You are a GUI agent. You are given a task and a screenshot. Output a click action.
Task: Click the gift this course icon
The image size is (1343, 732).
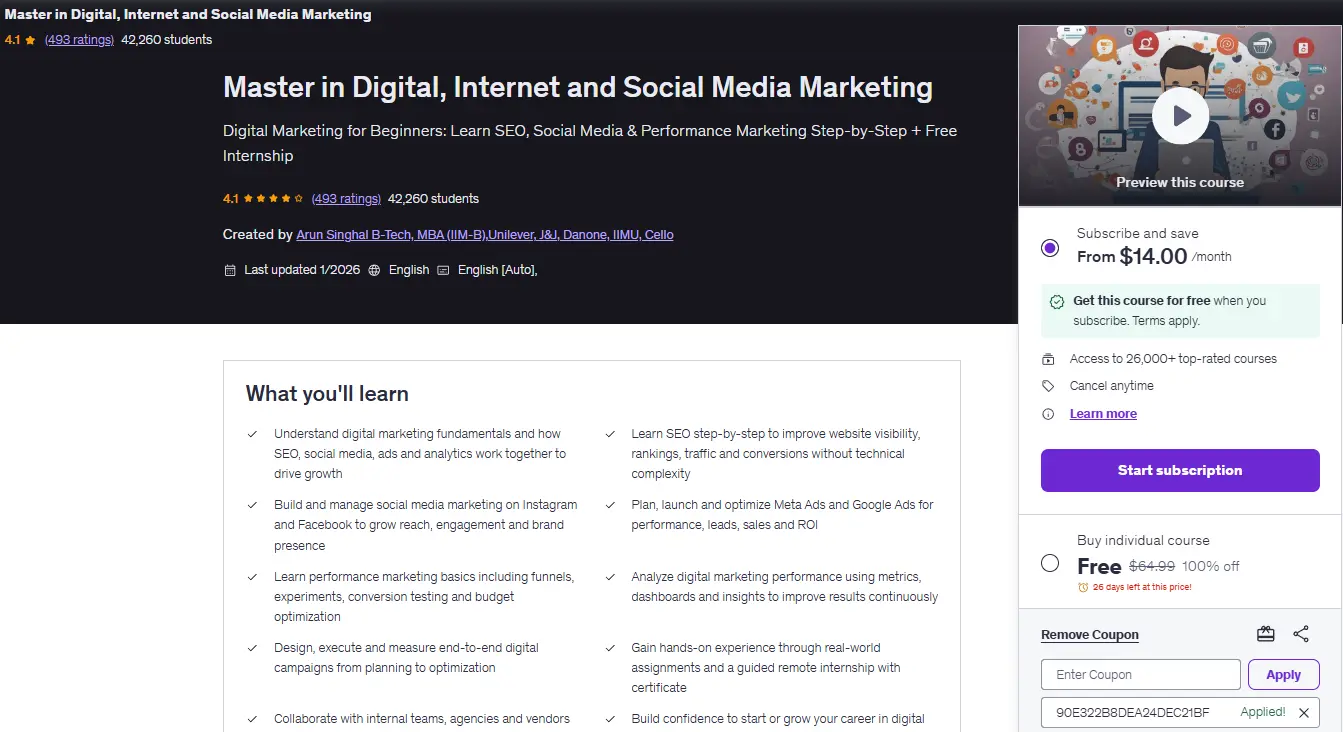pos(1266,634)
